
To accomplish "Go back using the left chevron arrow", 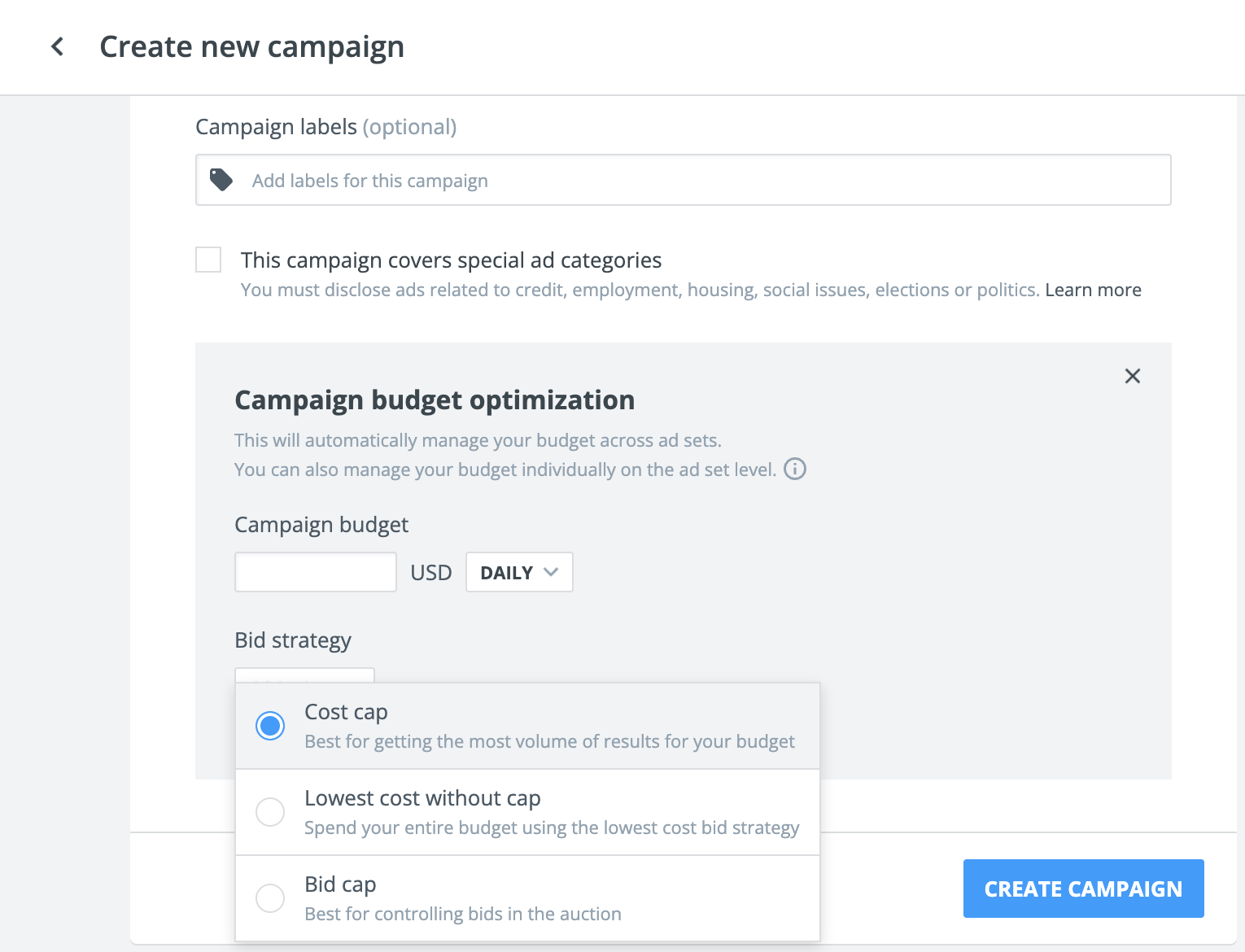I will [57, 47].
